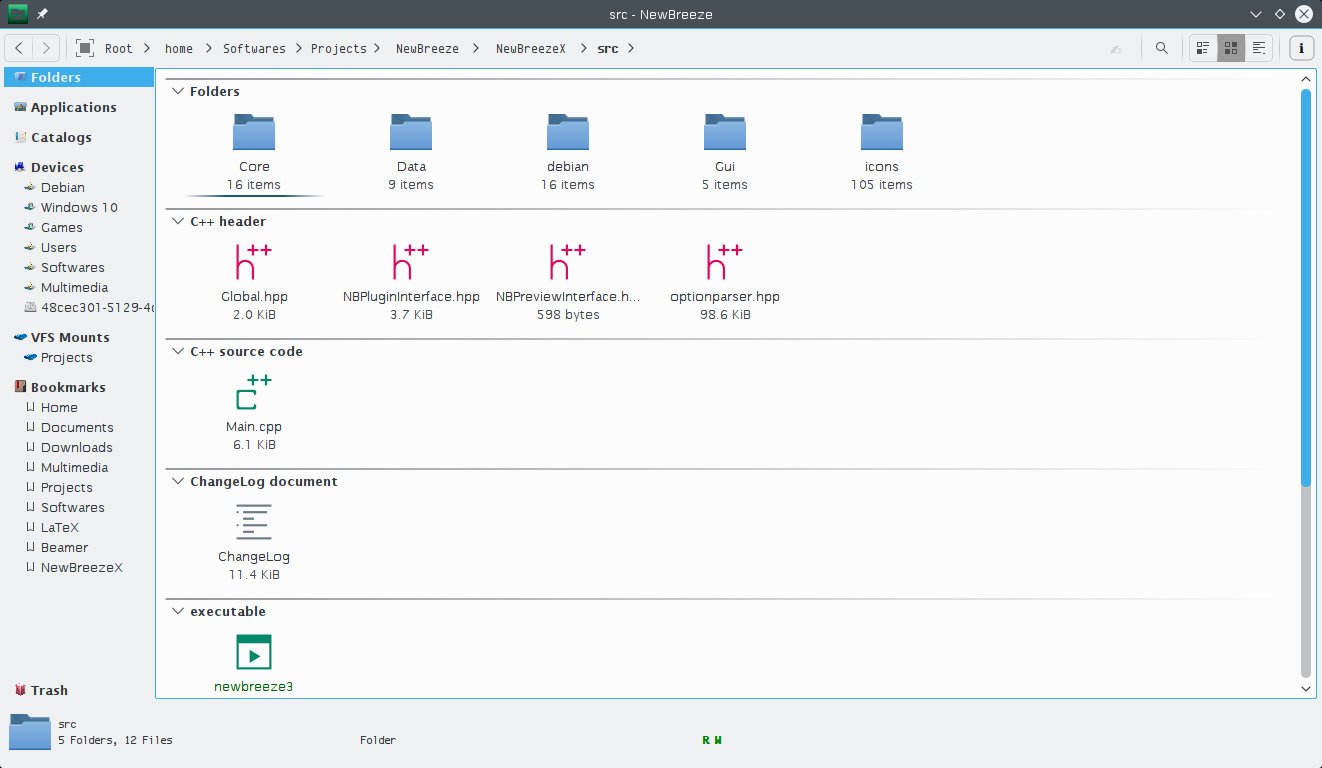The width and height of the screenshot is (1322, 768).
Task: Collapse the C++ source code group
Action: (178, 351)
